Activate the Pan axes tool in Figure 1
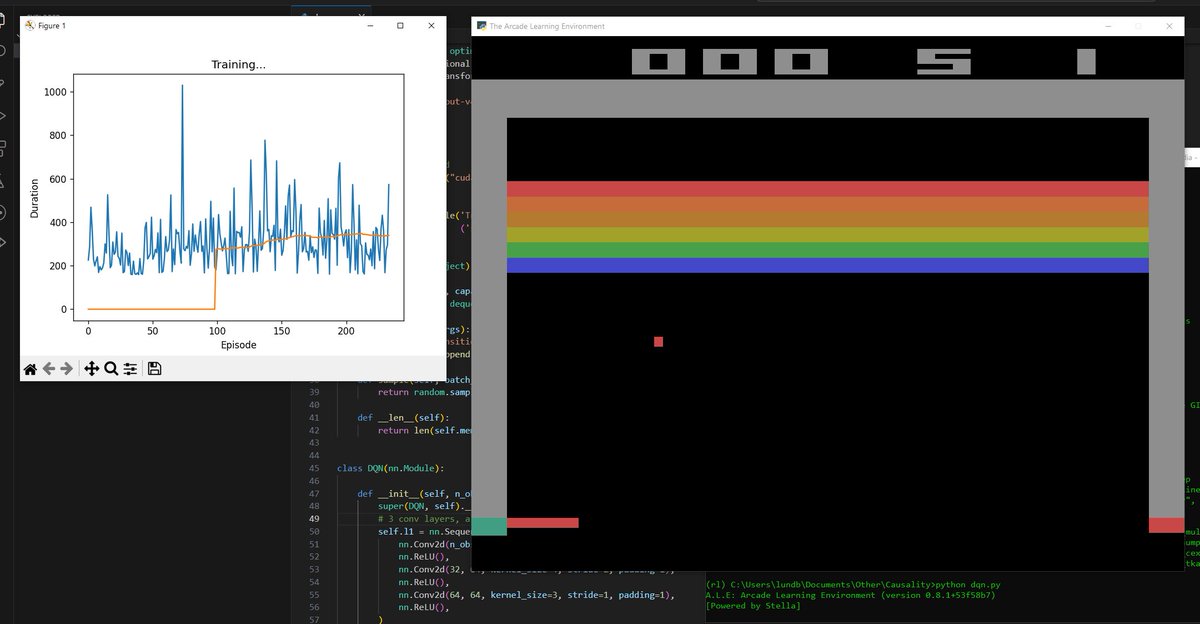This screenshot has width=1200, height=624. (x=91, y=369)
